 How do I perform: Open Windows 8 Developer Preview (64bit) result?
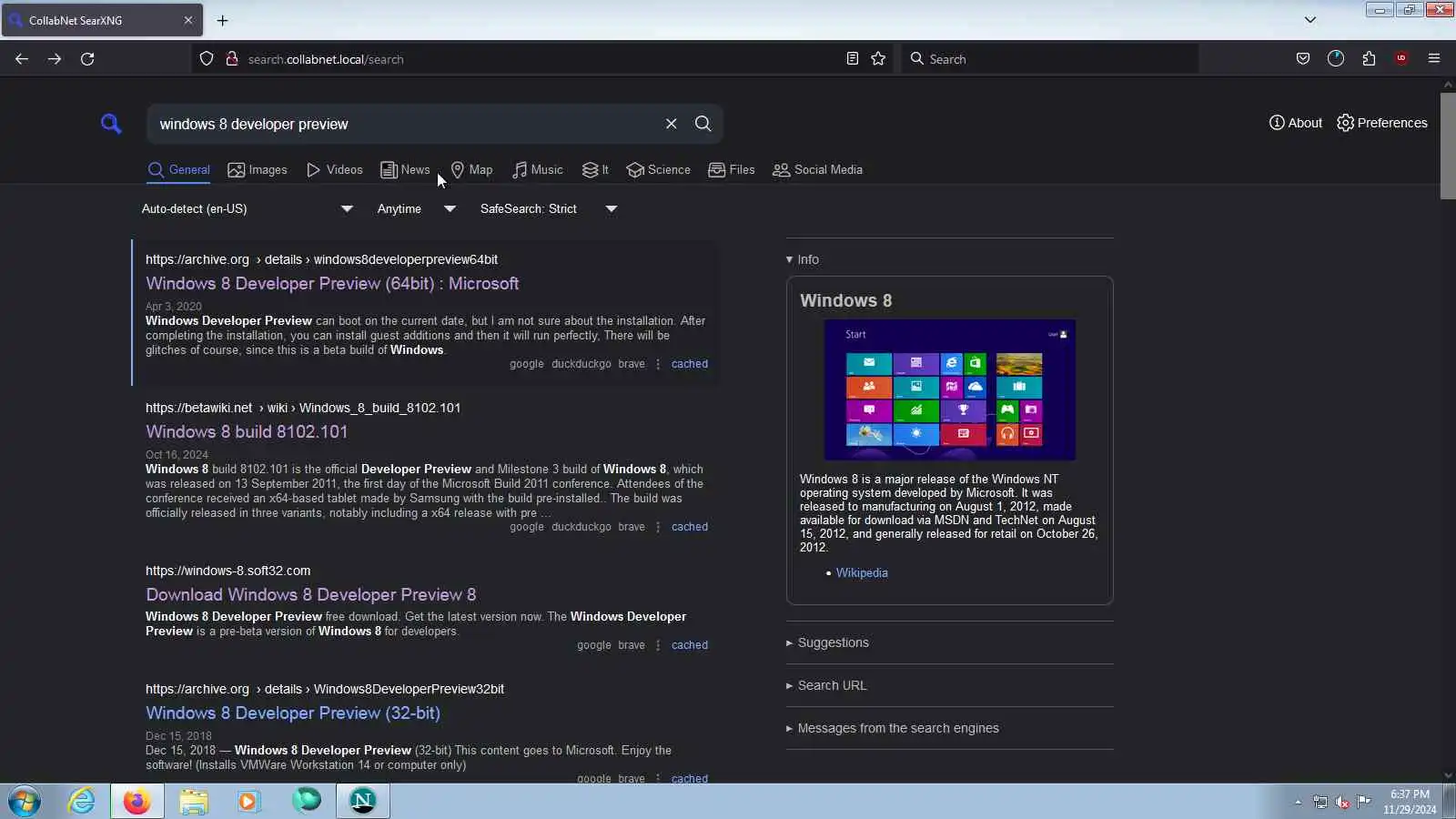[332, 284]
